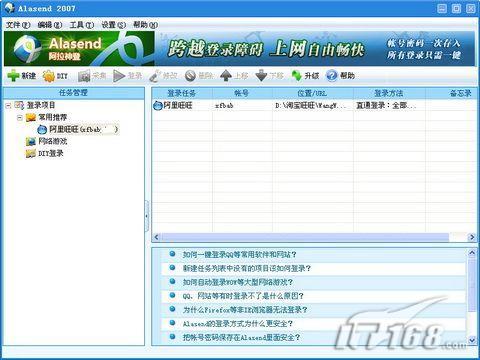This screenshot has height=360, width=480.
Task: Click the 删除 delete circle icon
Action: 190,76
